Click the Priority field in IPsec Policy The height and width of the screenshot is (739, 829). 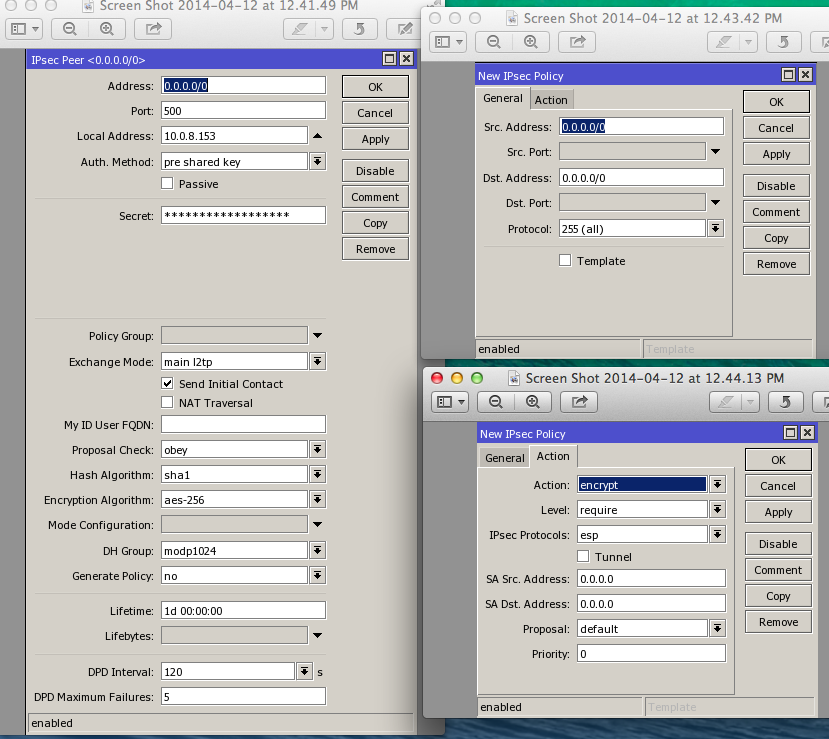coord(651,653)
